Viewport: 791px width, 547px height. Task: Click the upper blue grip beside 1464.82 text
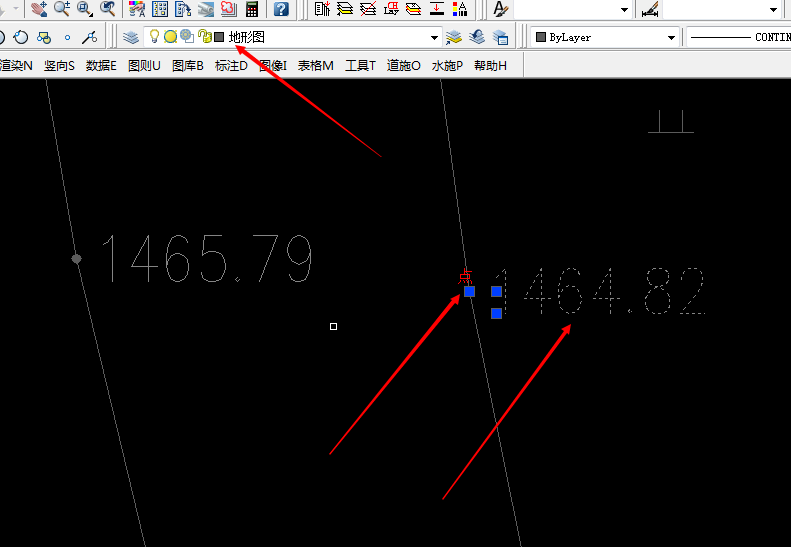click(496, 291)
